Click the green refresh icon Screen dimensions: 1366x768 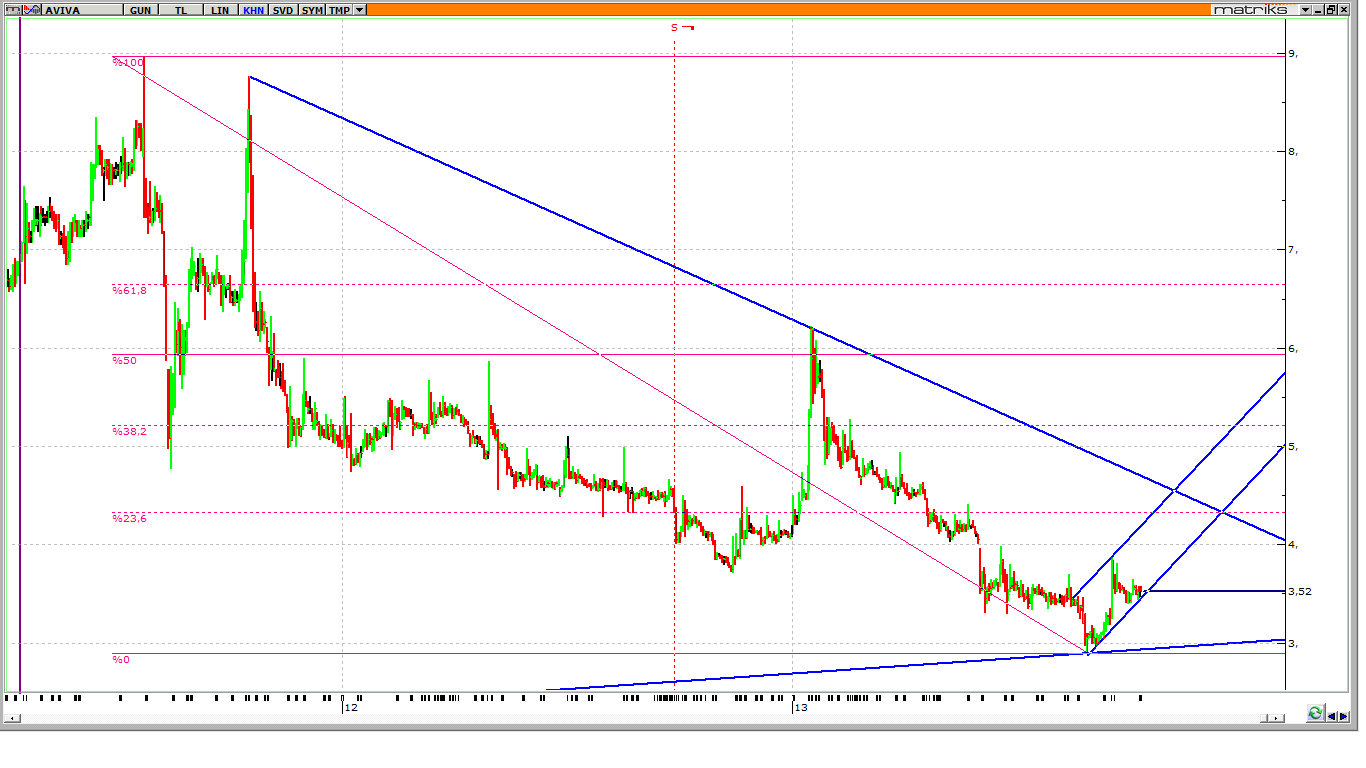point(1316,713)
